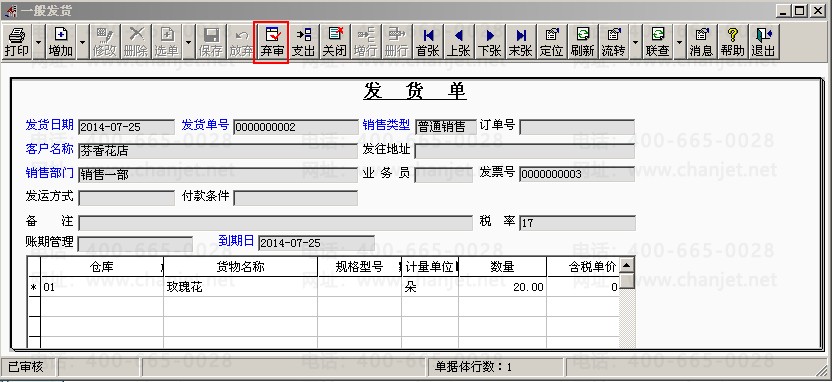The height and width of the screenshot is (382, 832).
Task: Click the 联查 linked query icon
Action: pos(658,41)
